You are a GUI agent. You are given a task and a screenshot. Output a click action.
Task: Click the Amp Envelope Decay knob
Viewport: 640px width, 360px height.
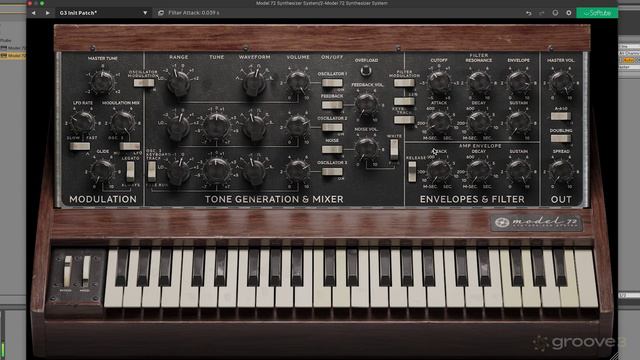[x=479, y=170]
